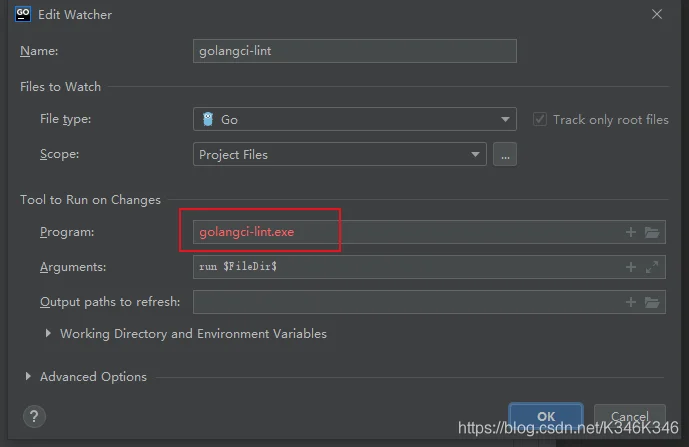Click the "Name:" label

click(x=39, y=51)
